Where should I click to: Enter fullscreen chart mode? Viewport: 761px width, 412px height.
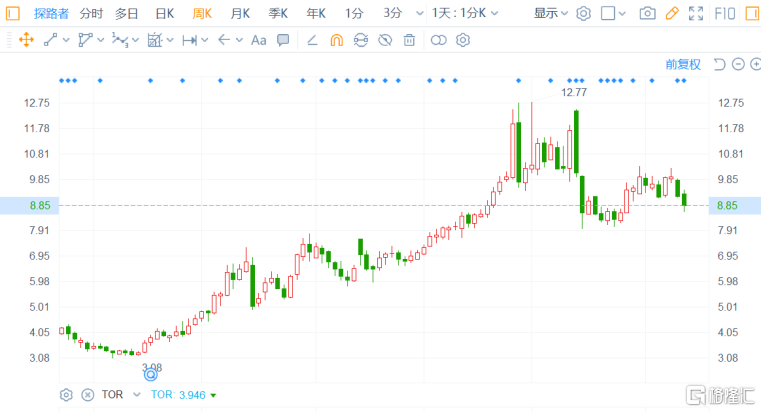697,14
